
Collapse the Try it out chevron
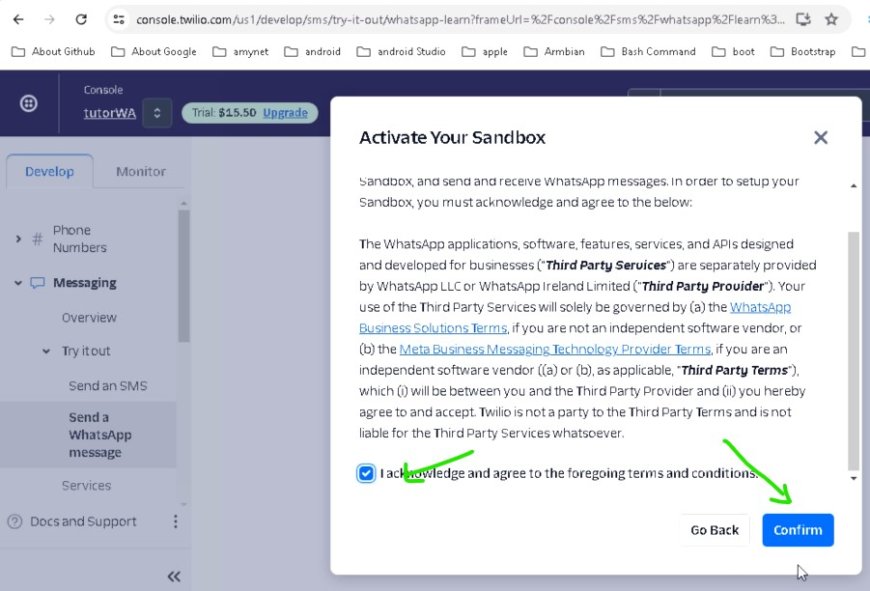point(46,351)
